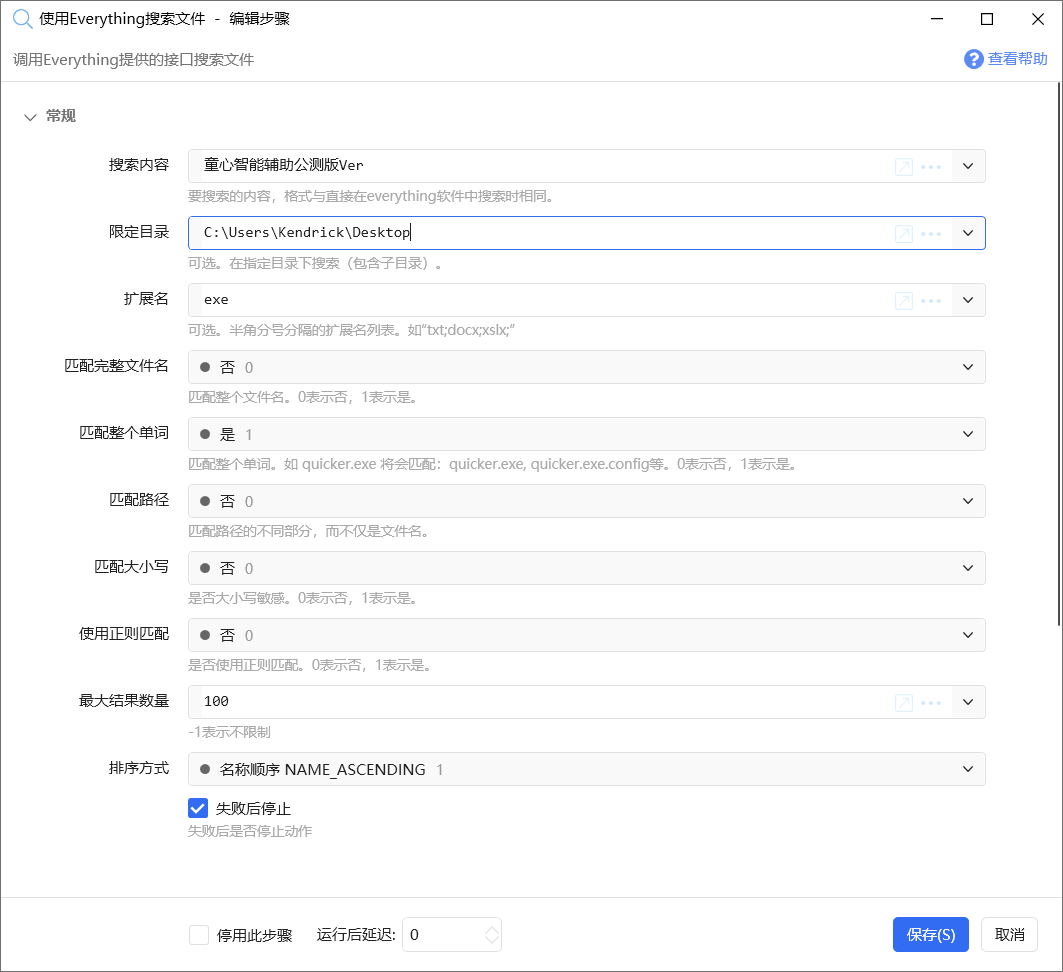This screenshot has height=972, width=1063.
Task: Click the hint '失败后是否停止动作'
Action: (250, 831)
